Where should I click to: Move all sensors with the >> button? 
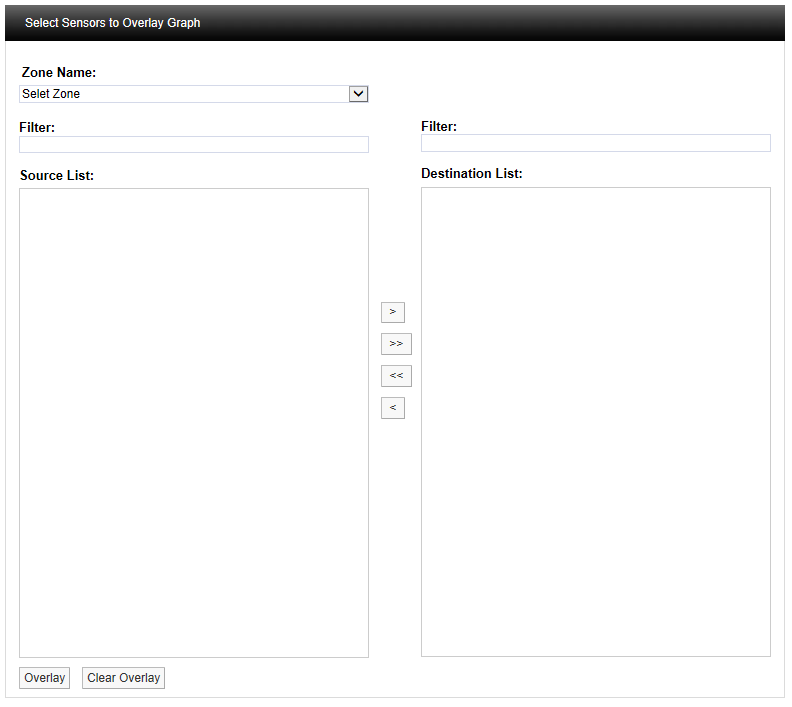pyautogui.click(x=396, y=344)
